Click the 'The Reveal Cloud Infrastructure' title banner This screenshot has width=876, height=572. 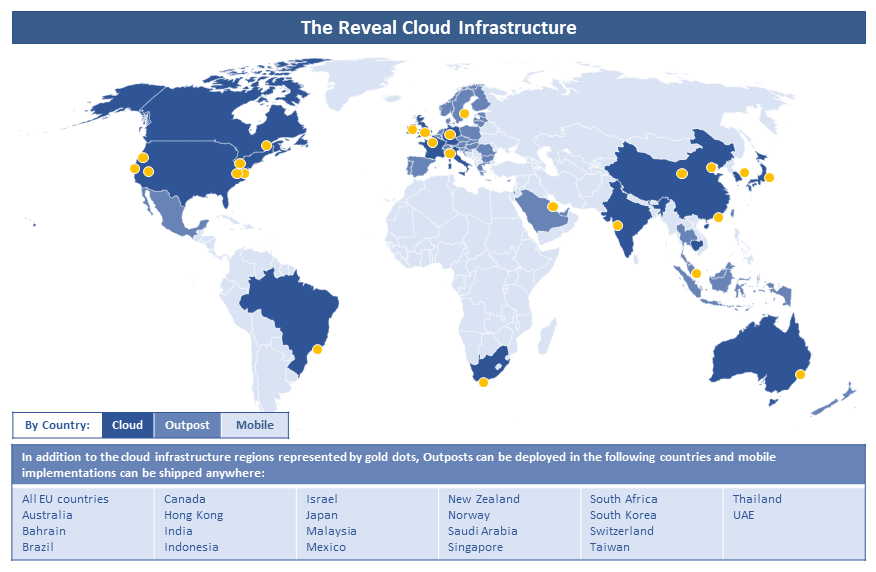[439, 27]
